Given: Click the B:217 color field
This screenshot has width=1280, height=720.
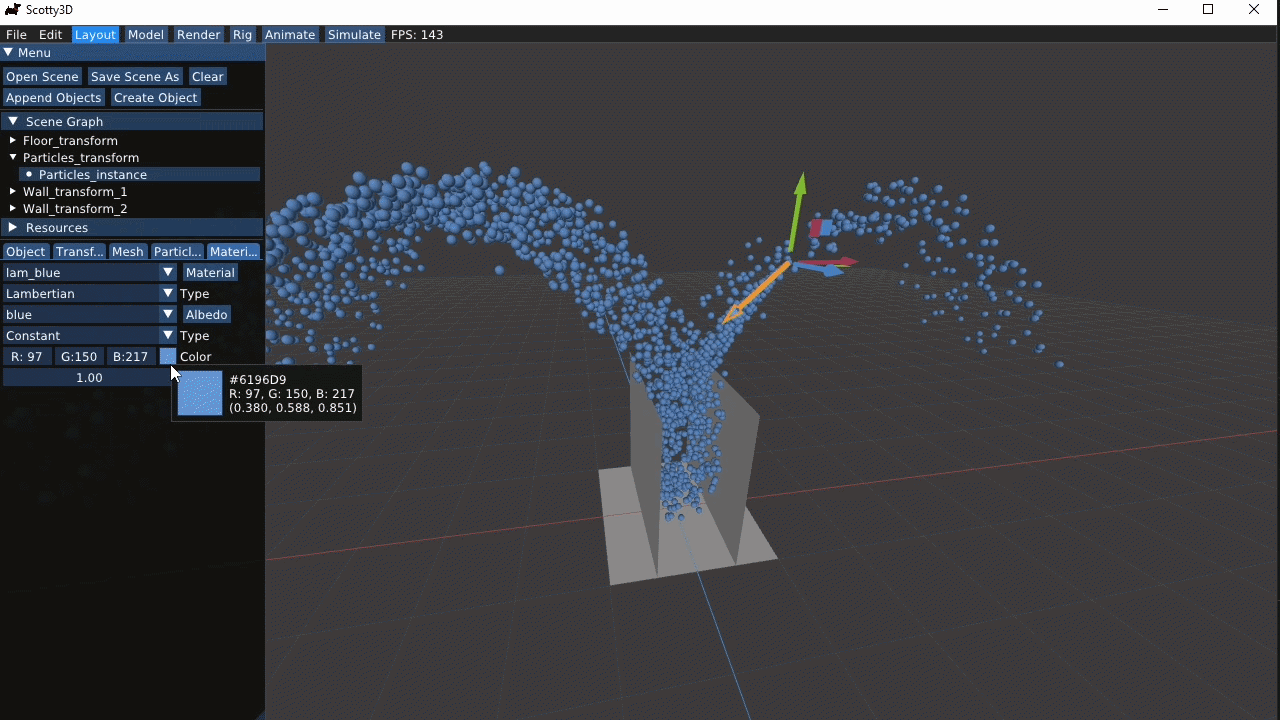Looking at the screenshot, I should click(x=131, y=357).
